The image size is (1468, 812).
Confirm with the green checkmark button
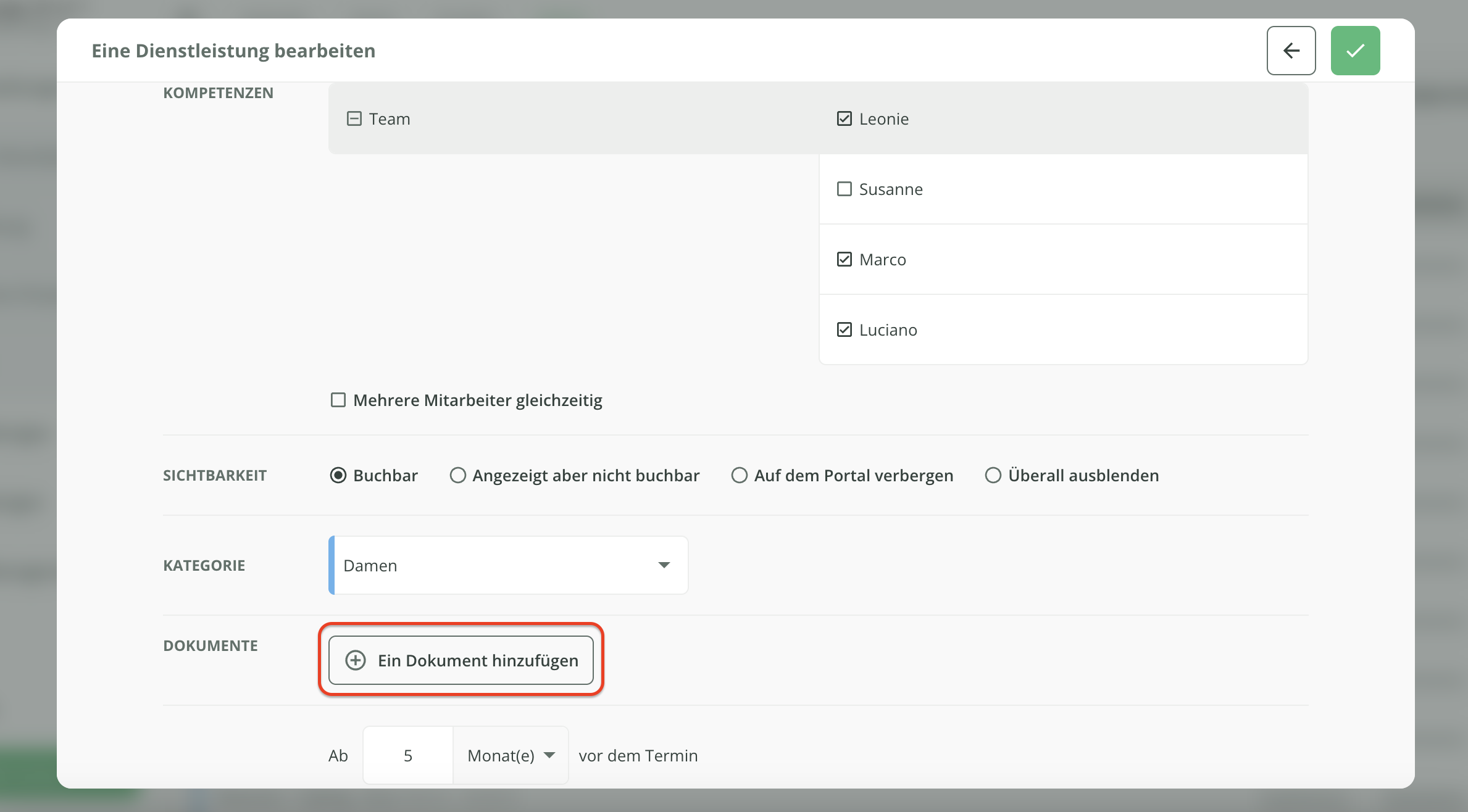1355,51
